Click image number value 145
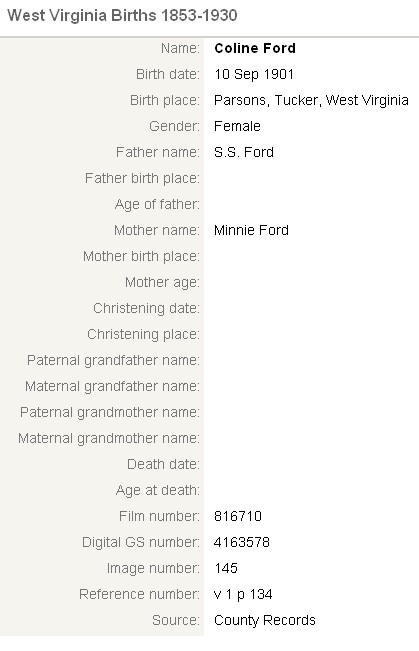The width and height of the screenshot is (419, 651). (x=226, y=568)
